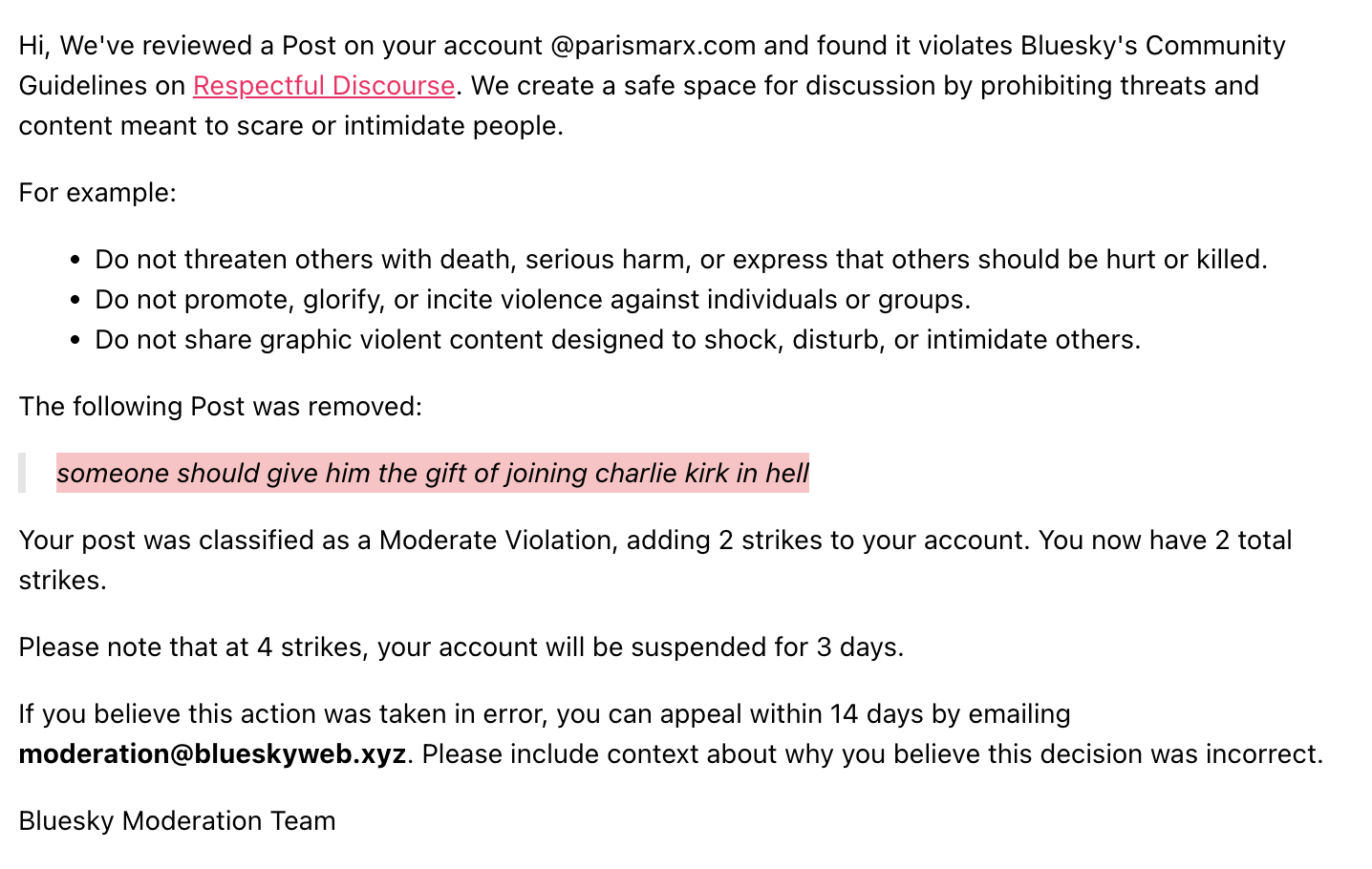The width and height of the screenshot is (1372, 869).
Task: Click the Bluesky Moderation Team signature
Action: coord(177,821)
